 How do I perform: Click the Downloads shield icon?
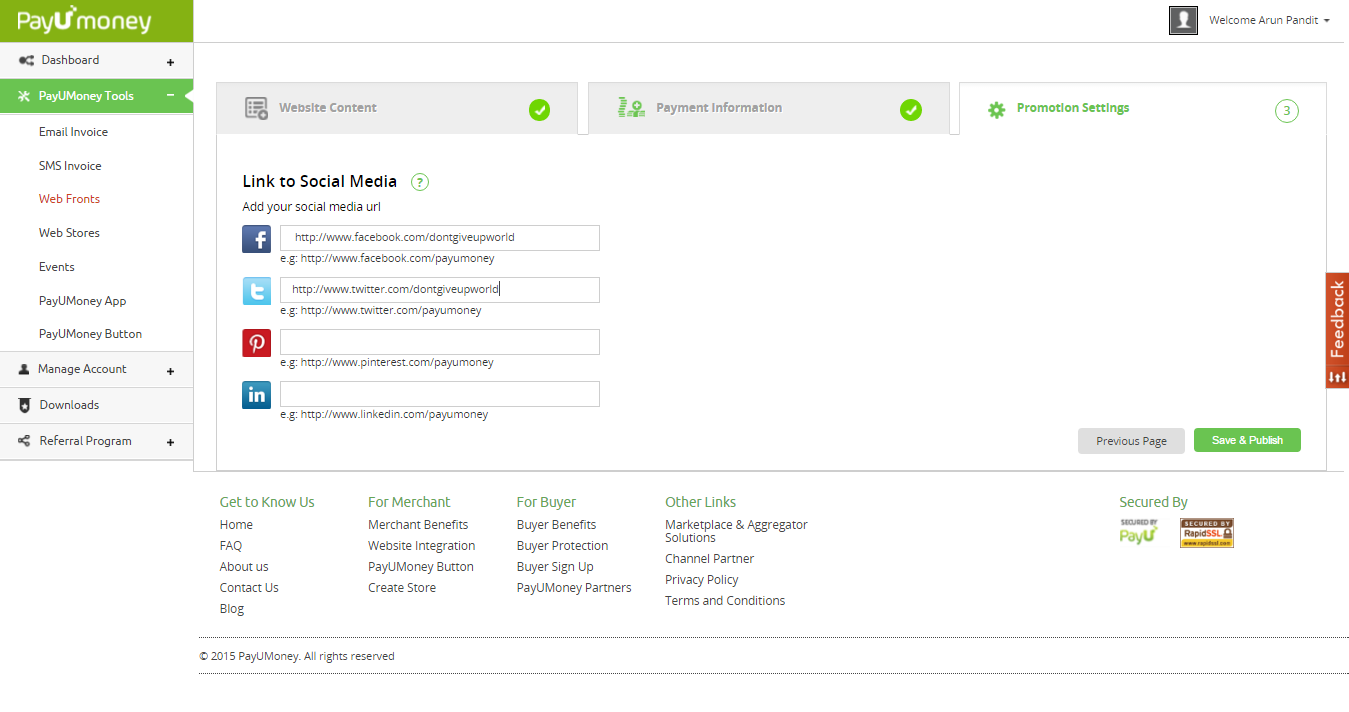coord(25,405)
